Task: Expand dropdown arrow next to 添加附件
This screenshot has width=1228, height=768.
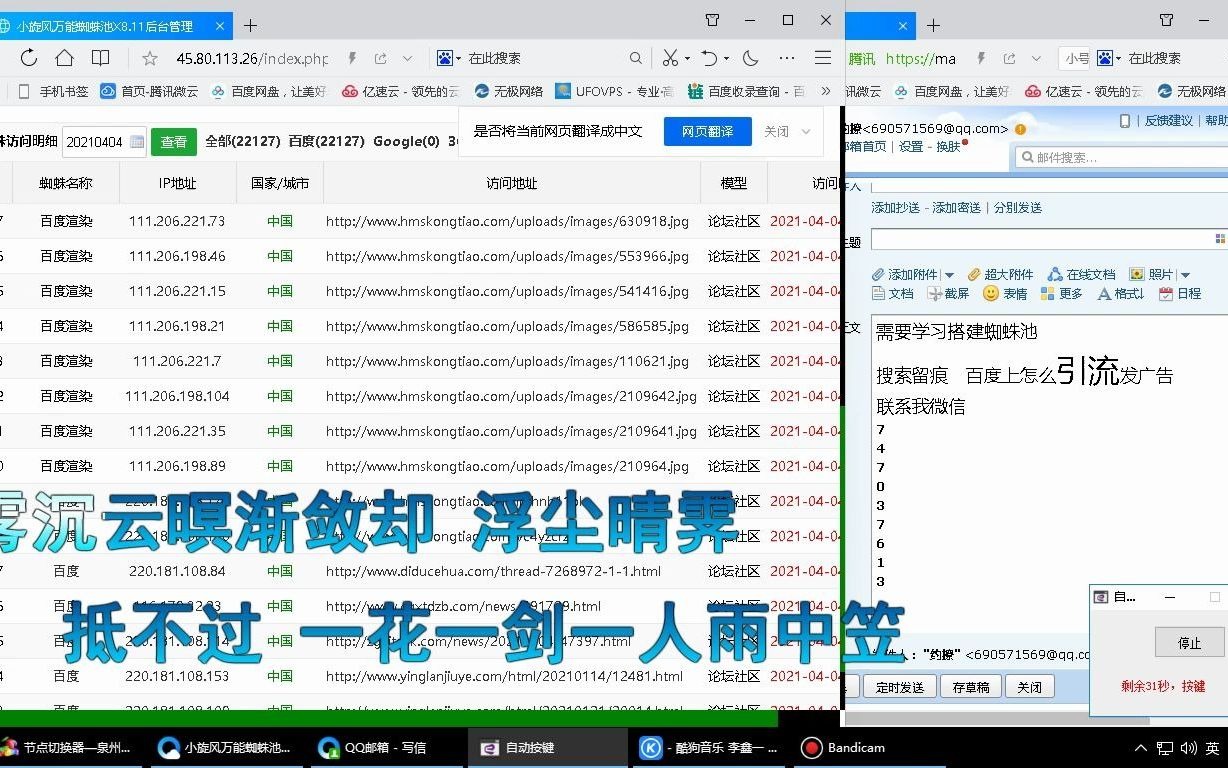Action: pyautogui.click(x=949, y=275)
